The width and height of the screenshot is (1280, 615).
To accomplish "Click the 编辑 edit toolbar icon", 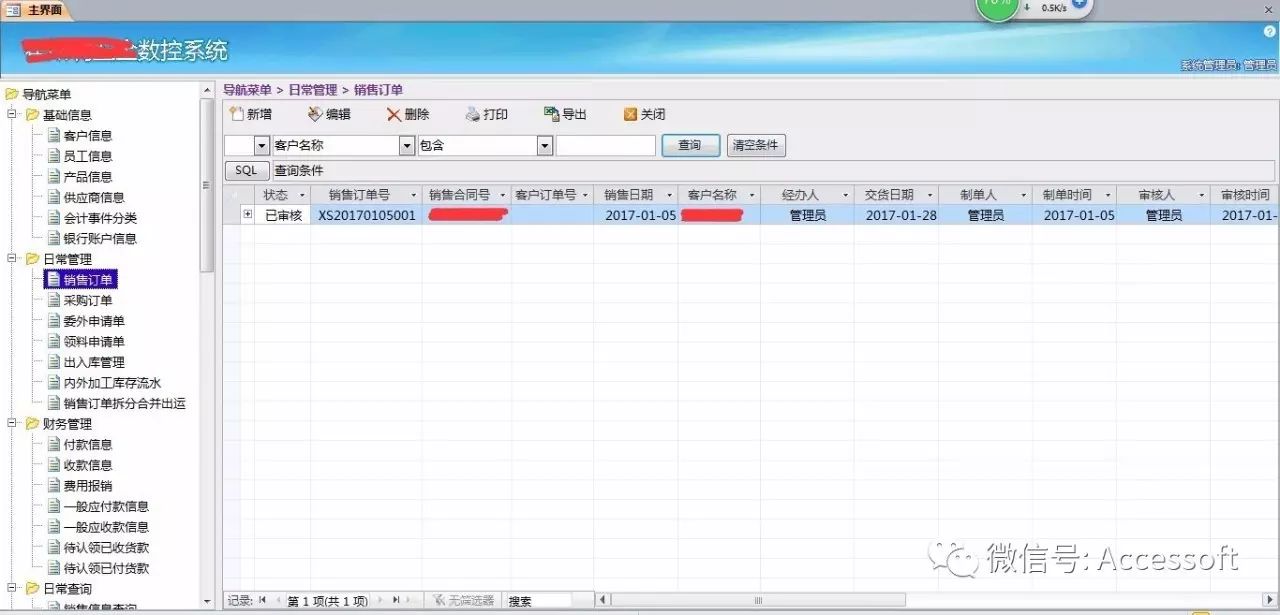I will tap(315, 114).
